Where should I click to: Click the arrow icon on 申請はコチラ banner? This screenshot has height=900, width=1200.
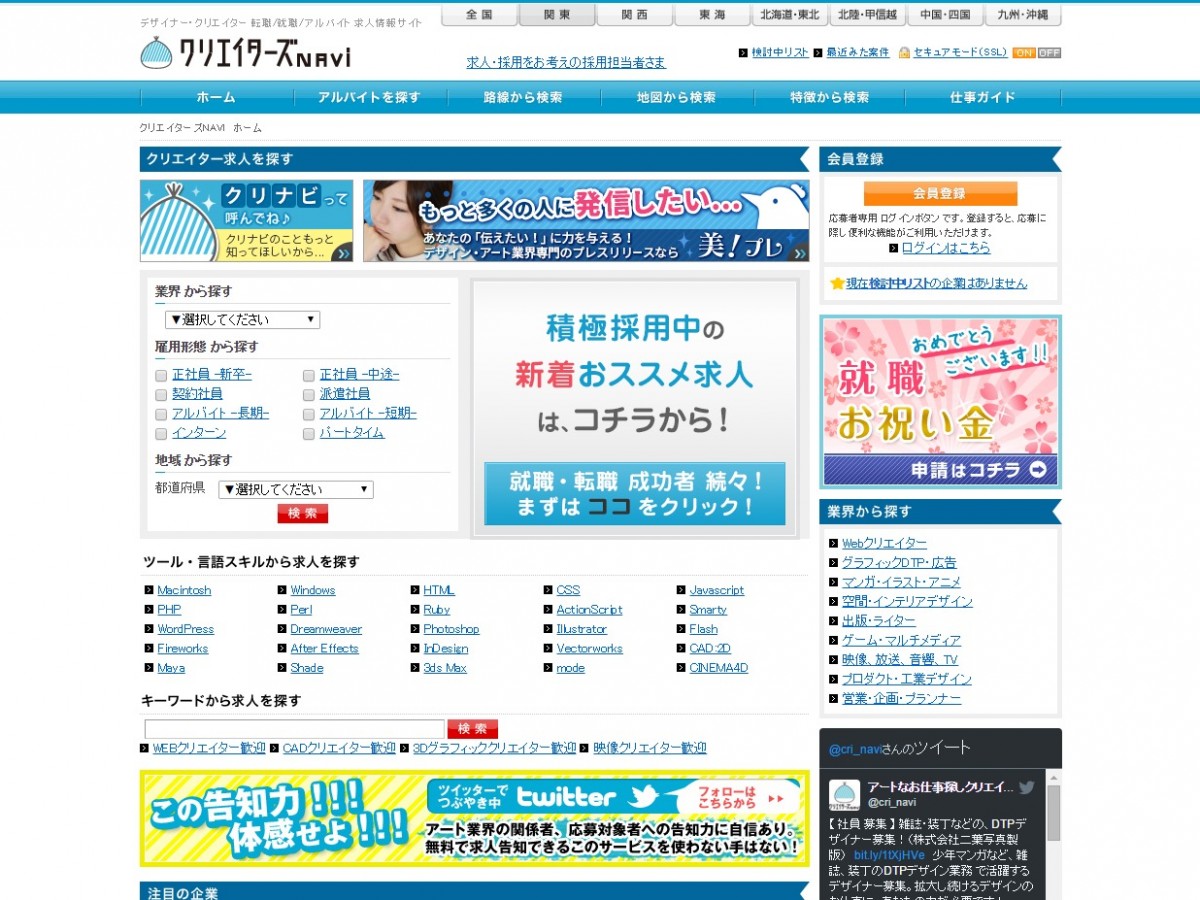point(1039,469)
